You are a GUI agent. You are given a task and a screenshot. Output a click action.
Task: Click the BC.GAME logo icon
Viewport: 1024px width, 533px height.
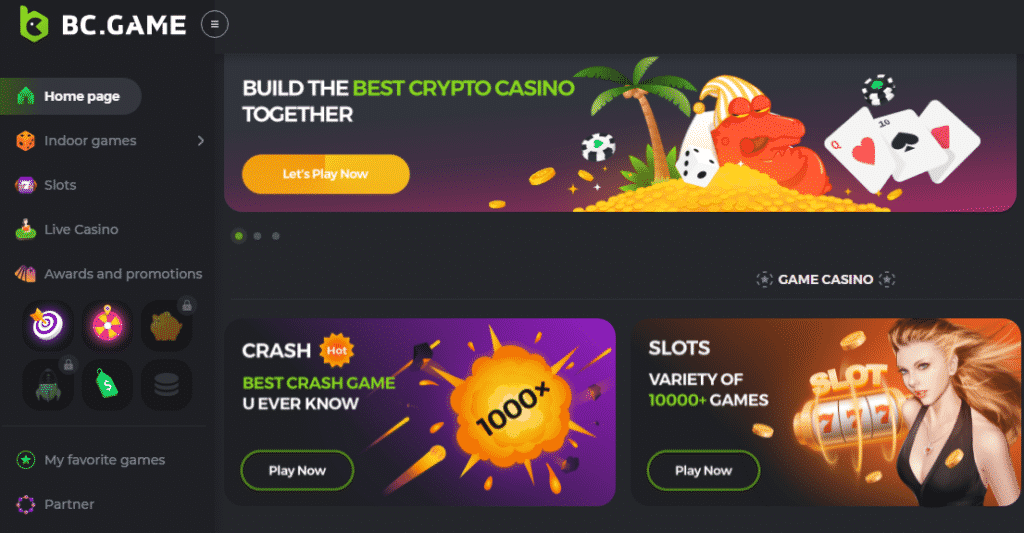tap(34, 24)
